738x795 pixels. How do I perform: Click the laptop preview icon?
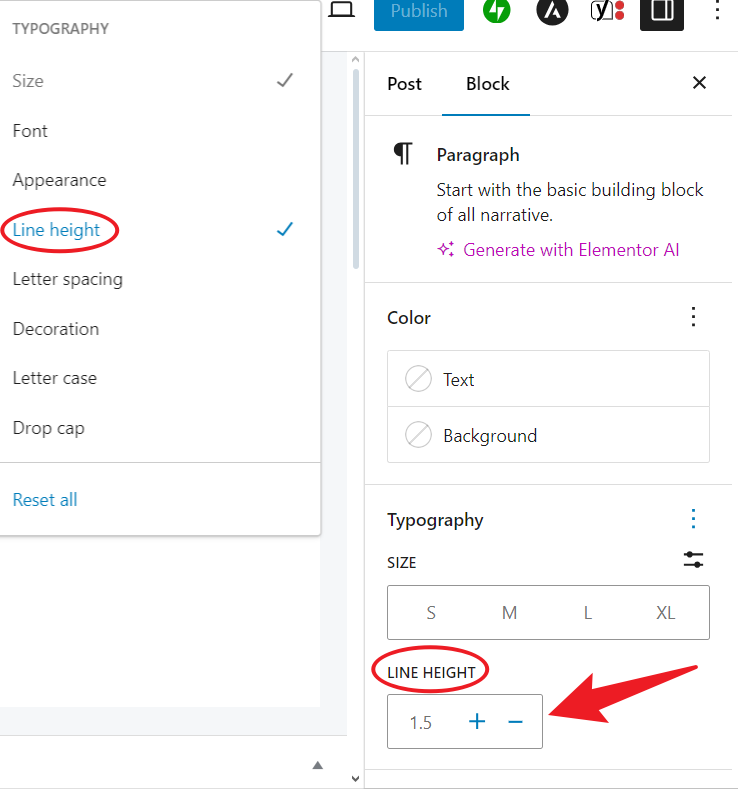342,10
